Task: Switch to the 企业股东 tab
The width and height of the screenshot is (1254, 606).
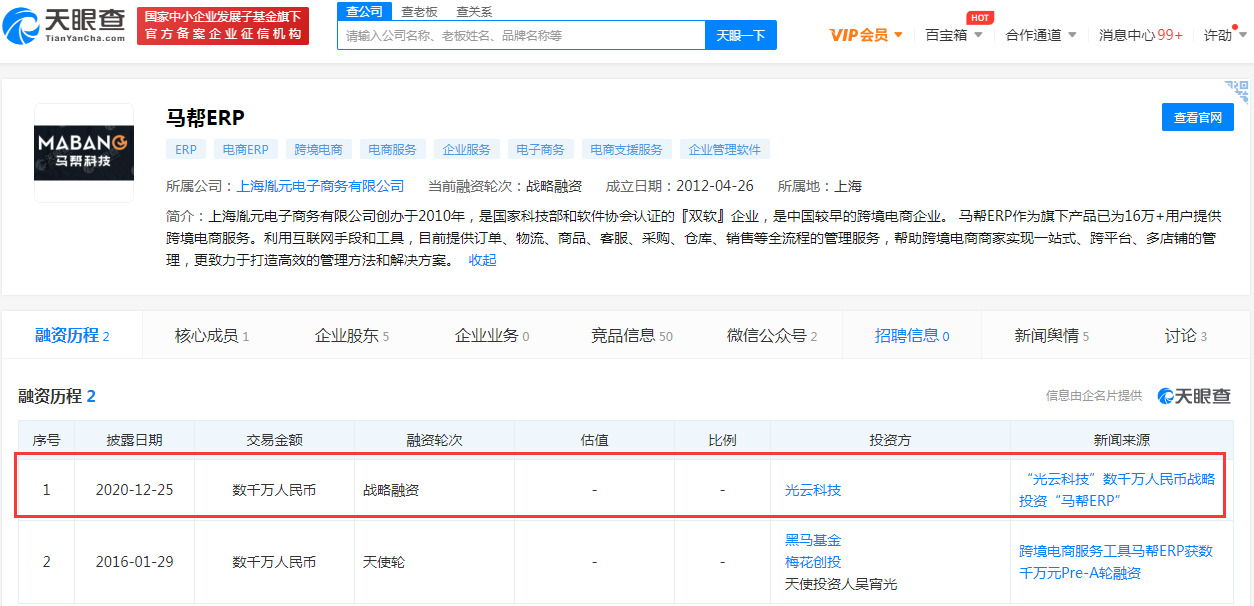Action: [352, 336]
